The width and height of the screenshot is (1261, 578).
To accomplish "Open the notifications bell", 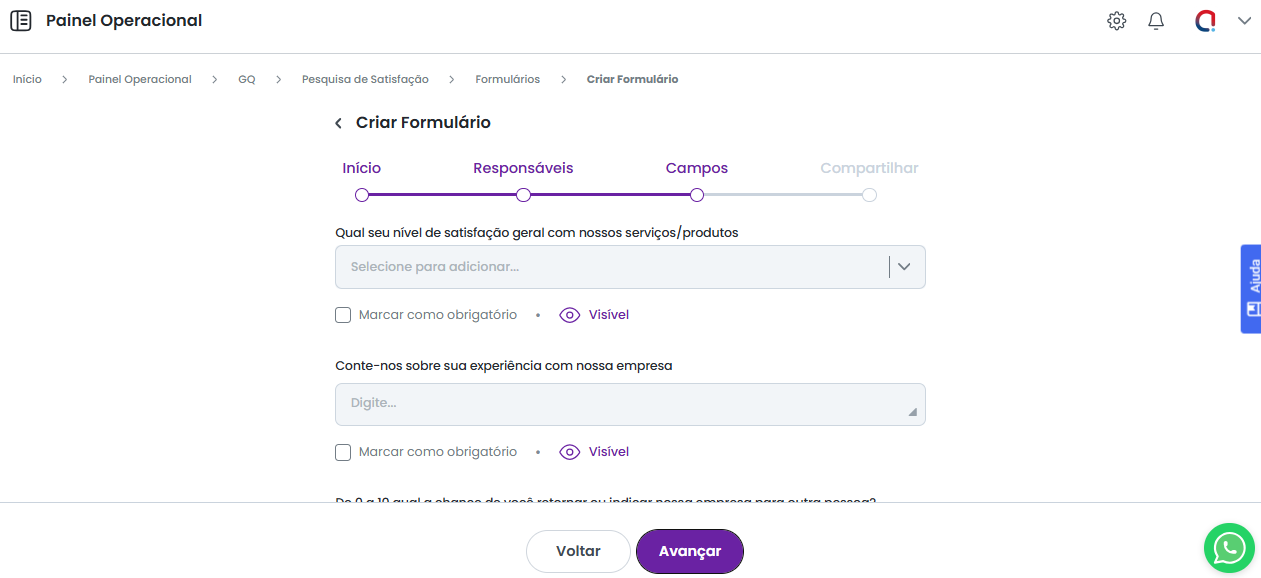I will pyautogui.click(x=1156, y=21).
